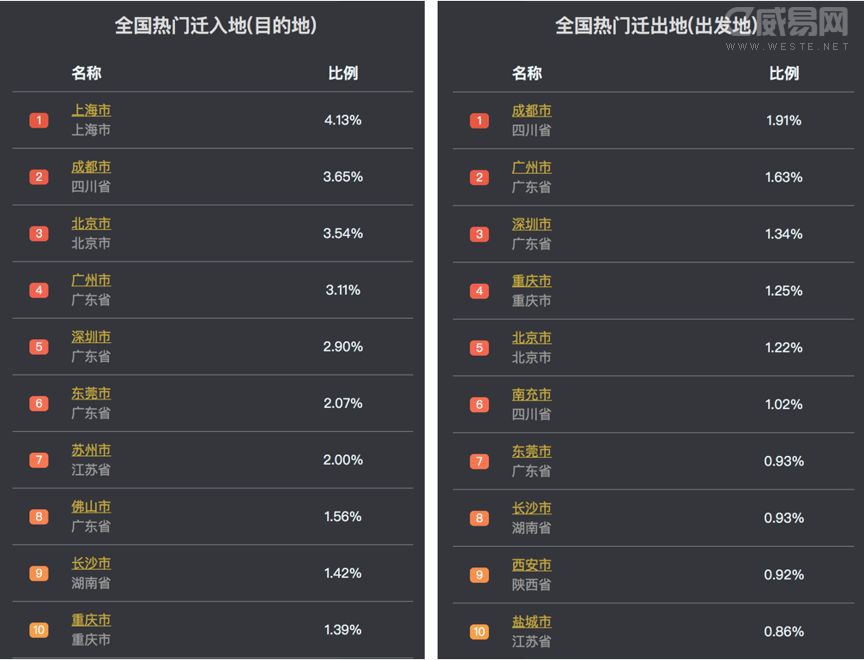The width and height of the screenshot is (864, 660).
Task: Click rank 6 badge beside 南充市
Action: click(480, 405)
